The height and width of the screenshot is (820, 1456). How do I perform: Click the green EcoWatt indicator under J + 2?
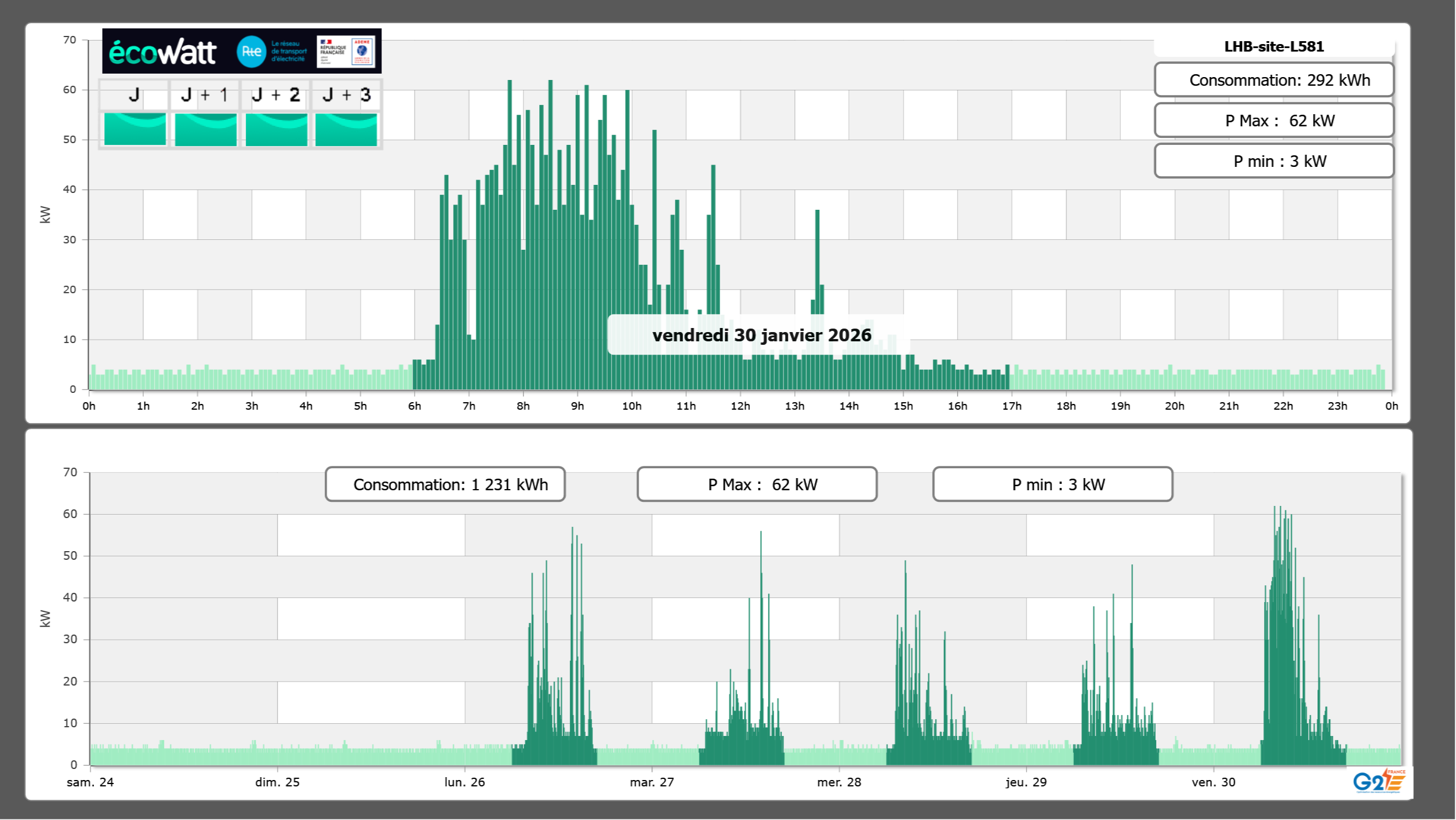(276, 129)
